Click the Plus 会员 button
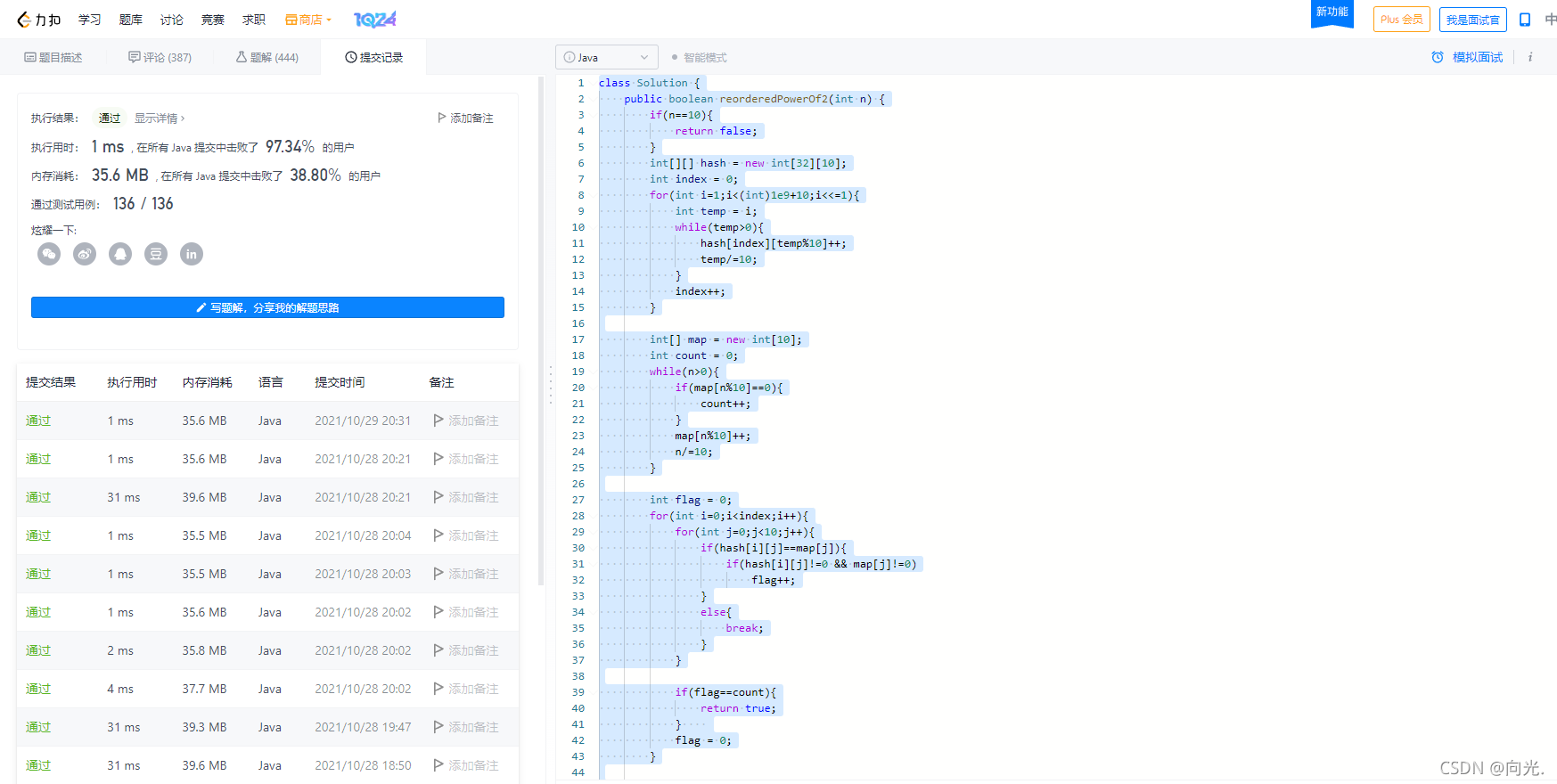Screen dimensions: 1557x784 pyautogui.click(x=1401, y=20)
